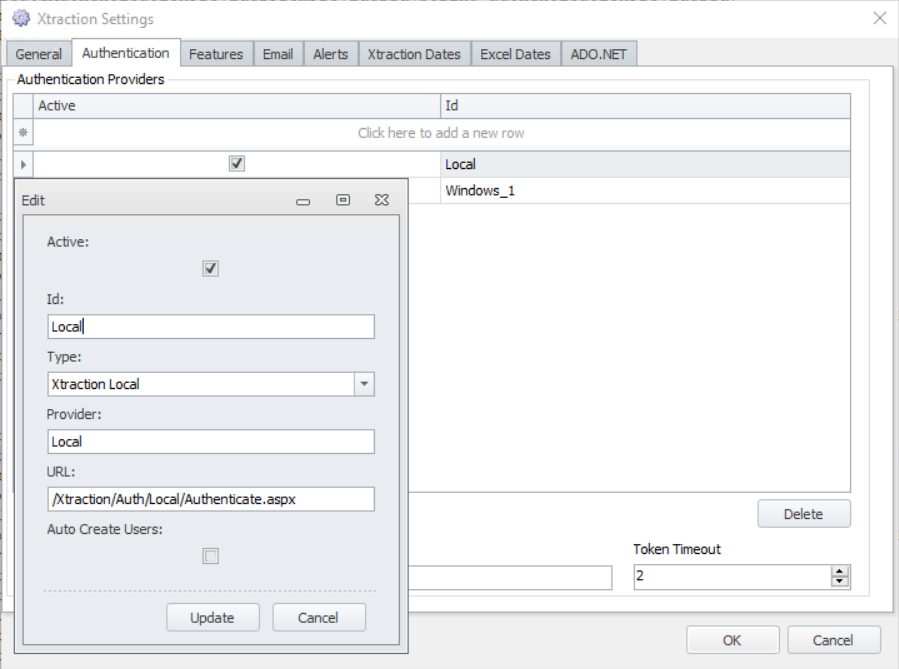Click the Delete button

tap(803, 514)
